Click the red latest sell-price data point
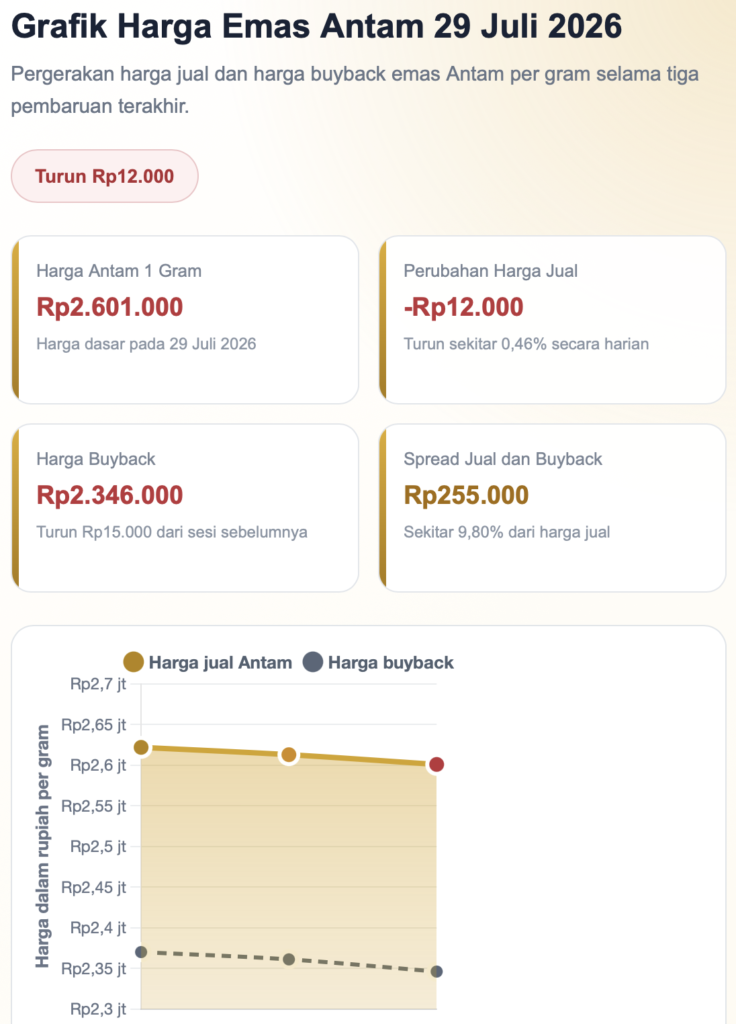The image size is (736, 1024). click(x=436, y=765)
